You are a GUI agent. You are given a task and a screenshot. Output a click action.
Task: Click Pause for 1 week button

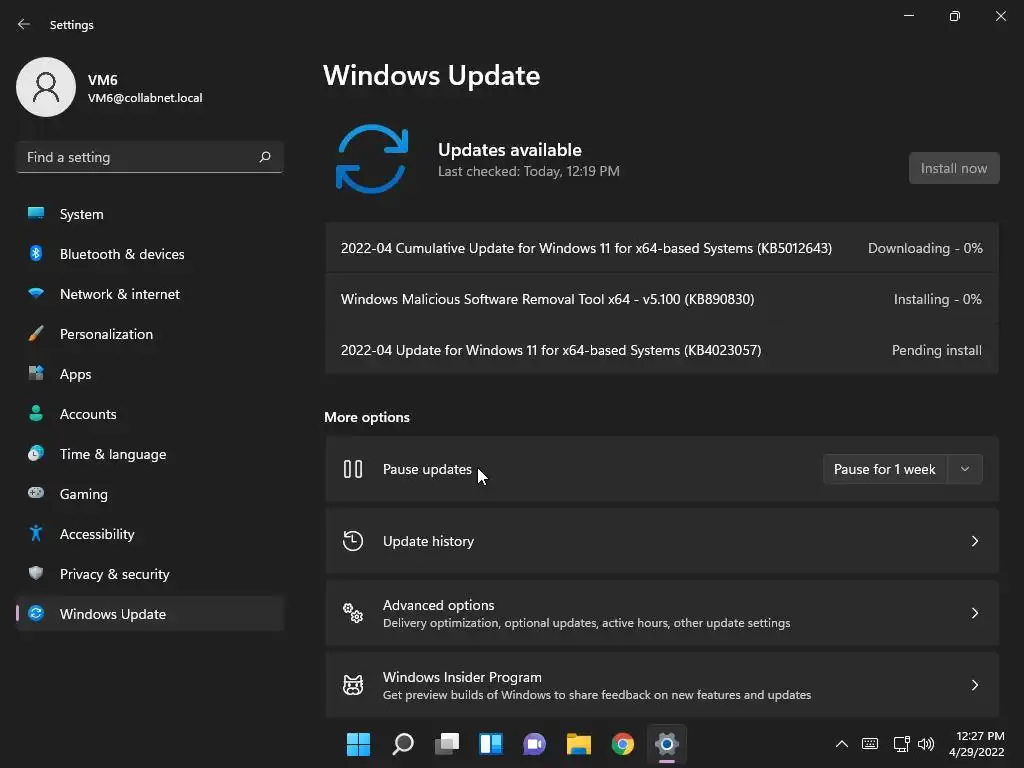click(885, 469)
